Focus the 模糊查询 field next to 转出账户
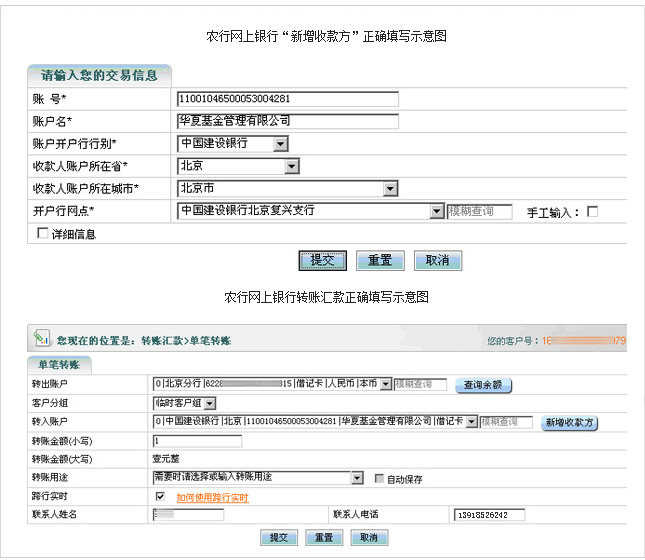The image size is (645, 560). [420, 384]
